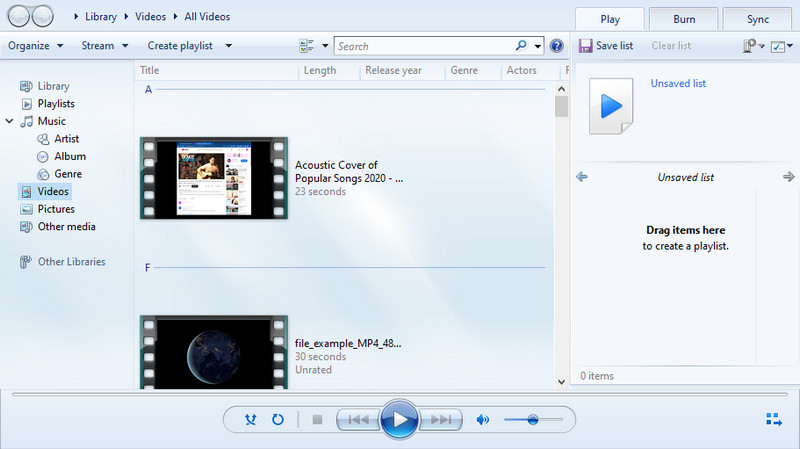Click the blue play icon for Unsaved list

[611, 106]
